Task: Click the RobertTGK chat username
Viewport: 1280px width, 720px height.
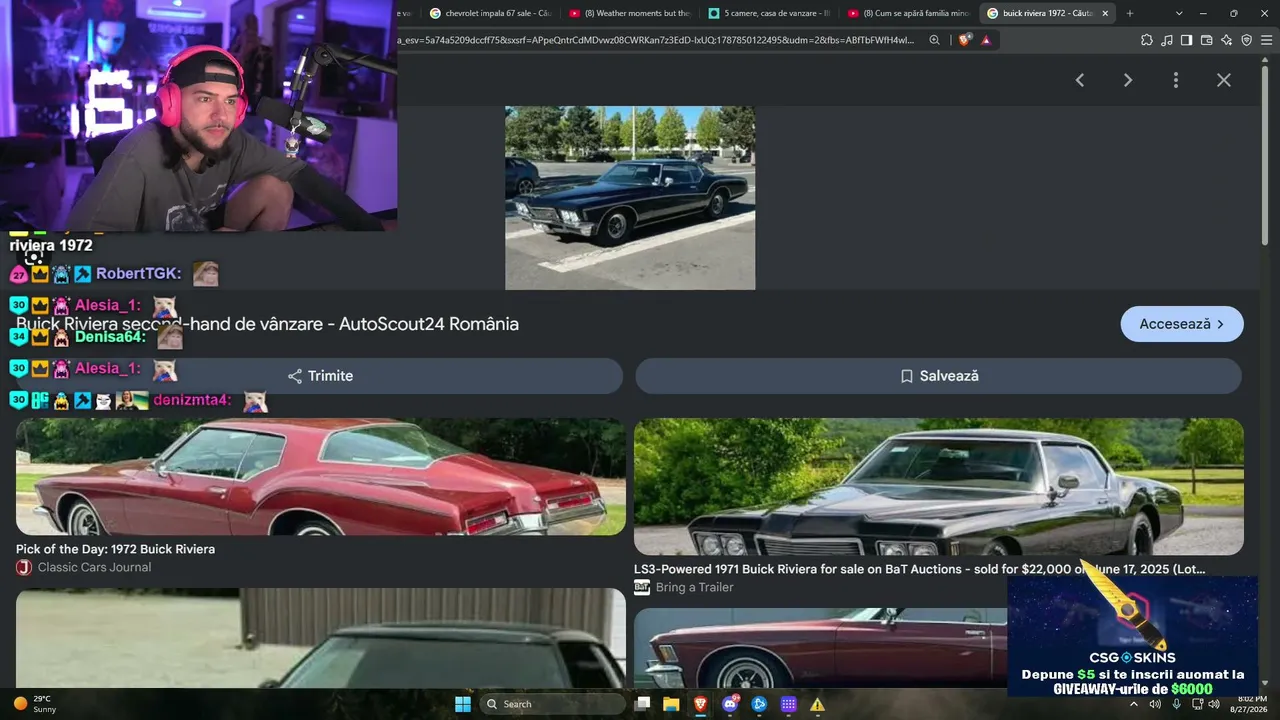Action: 138,273
